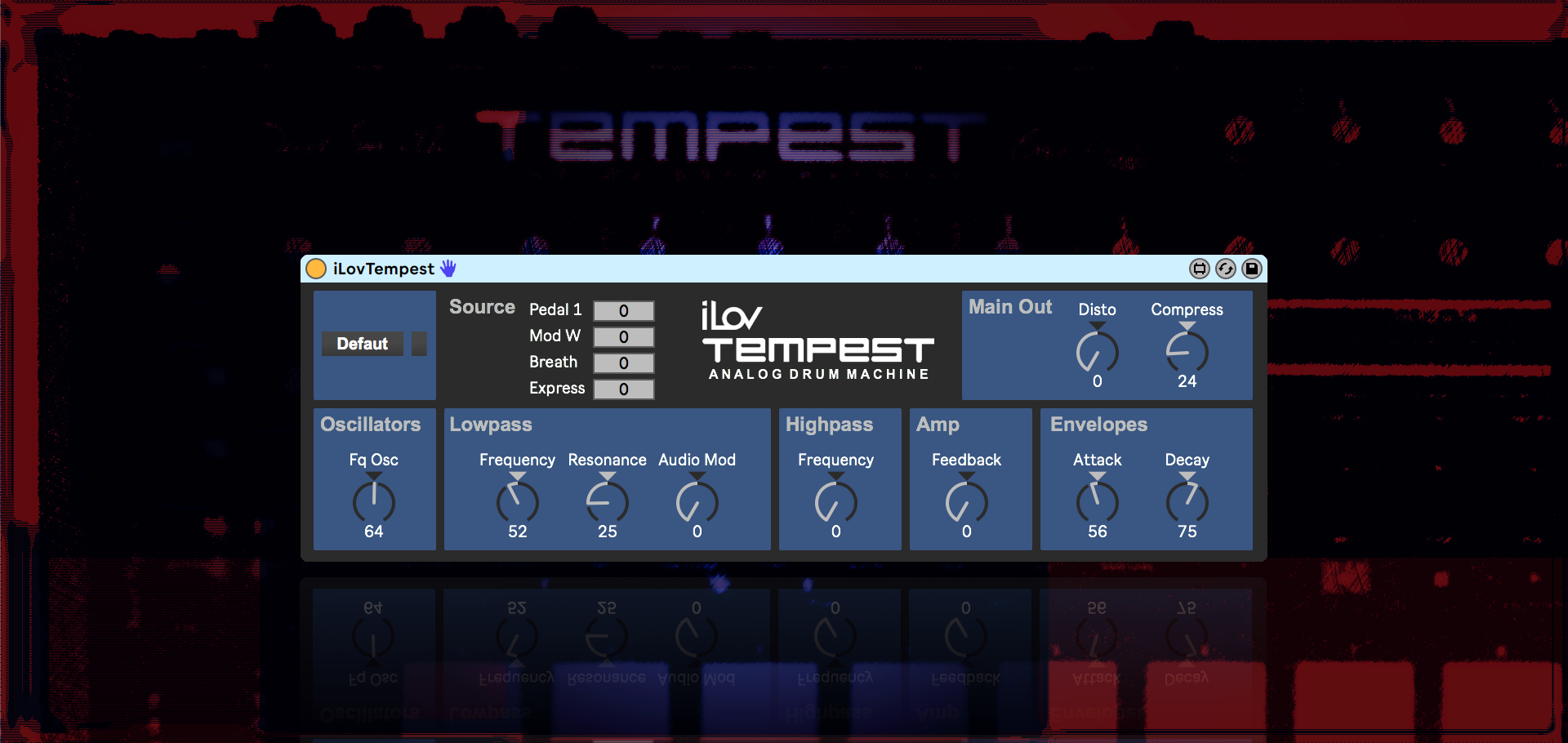Click the Envelopes Attack knob
This screenshot has height=743, width=1568.
[1097, 502]
